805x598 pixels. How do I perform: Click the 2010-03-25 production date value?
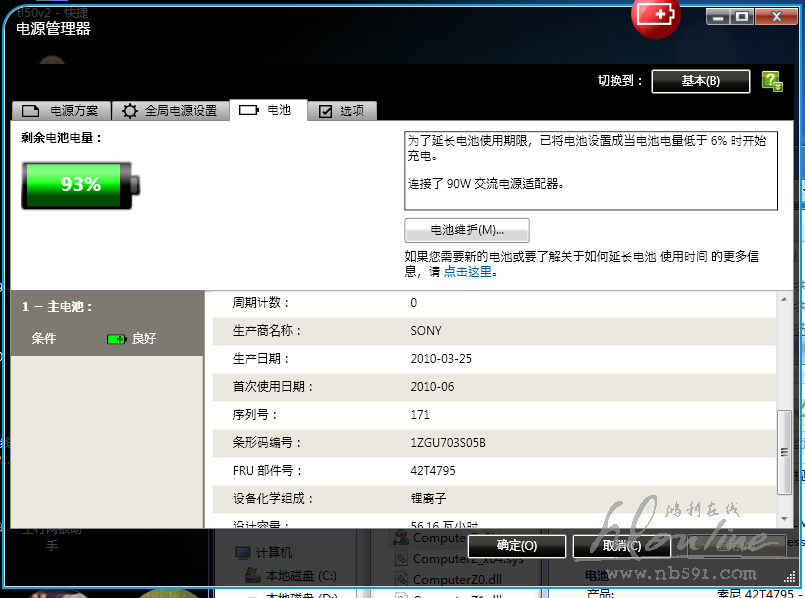point(441,359)
